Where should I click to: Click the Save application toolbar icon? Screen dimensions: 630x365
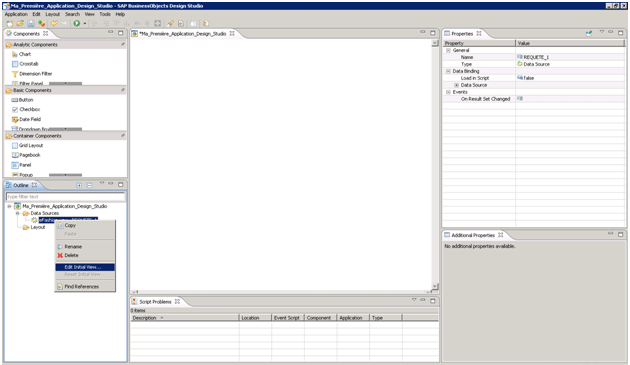tap(31, 23)
